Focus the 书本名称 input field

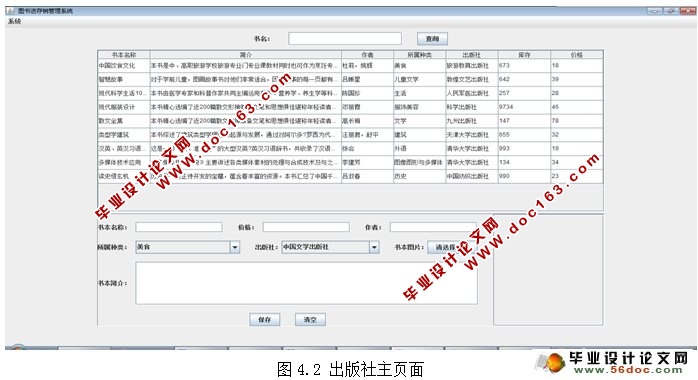coord(179,227)
